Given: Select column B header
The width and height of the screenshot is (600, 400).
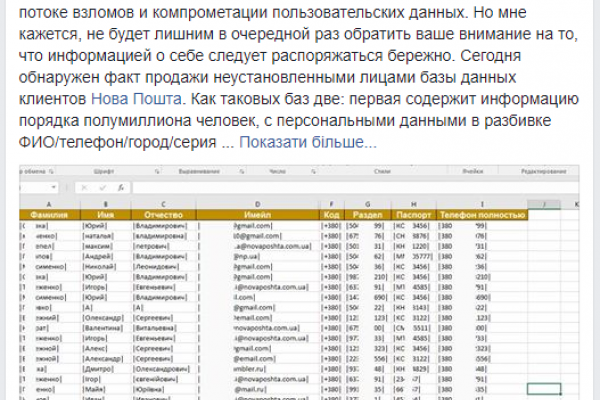Looking at the screenshot, I should point(106,204).
